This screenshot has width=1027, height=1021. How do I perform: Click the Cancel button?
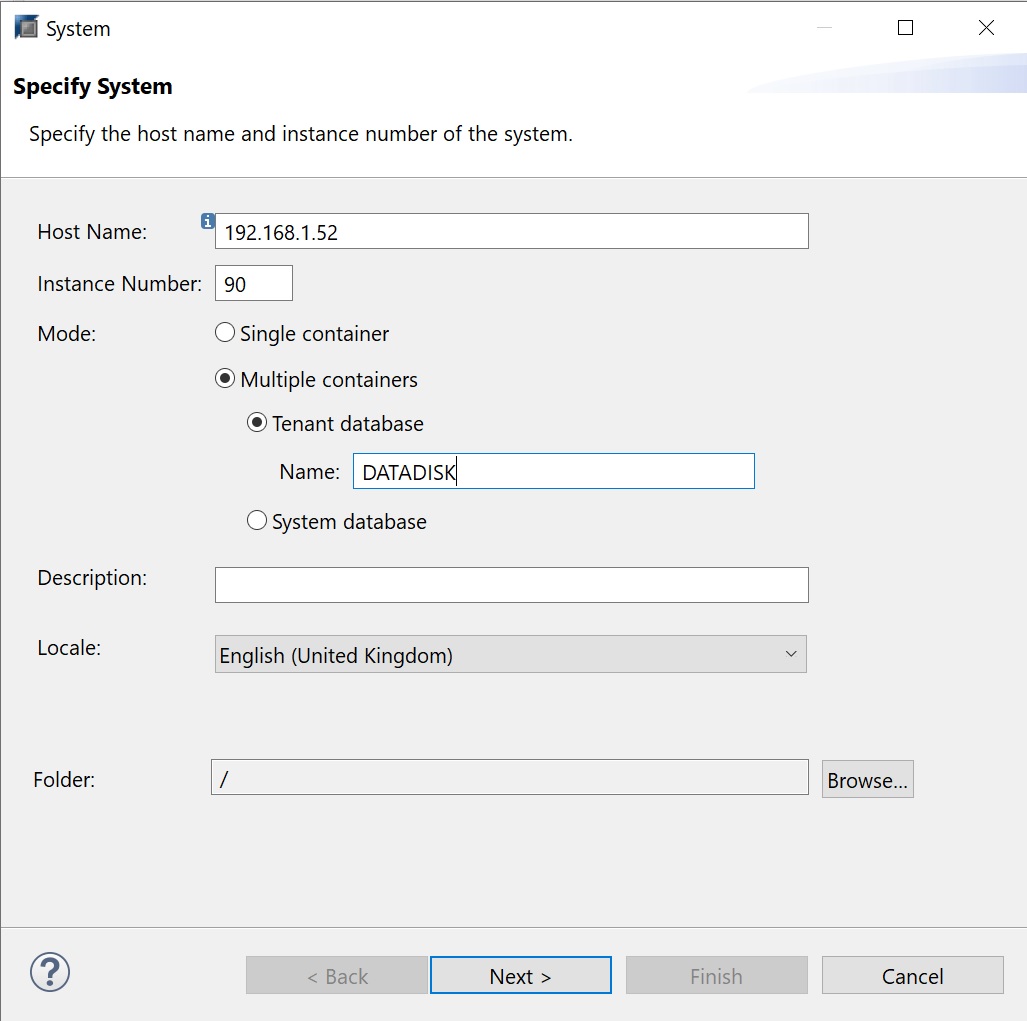click(x=912, y=975)
